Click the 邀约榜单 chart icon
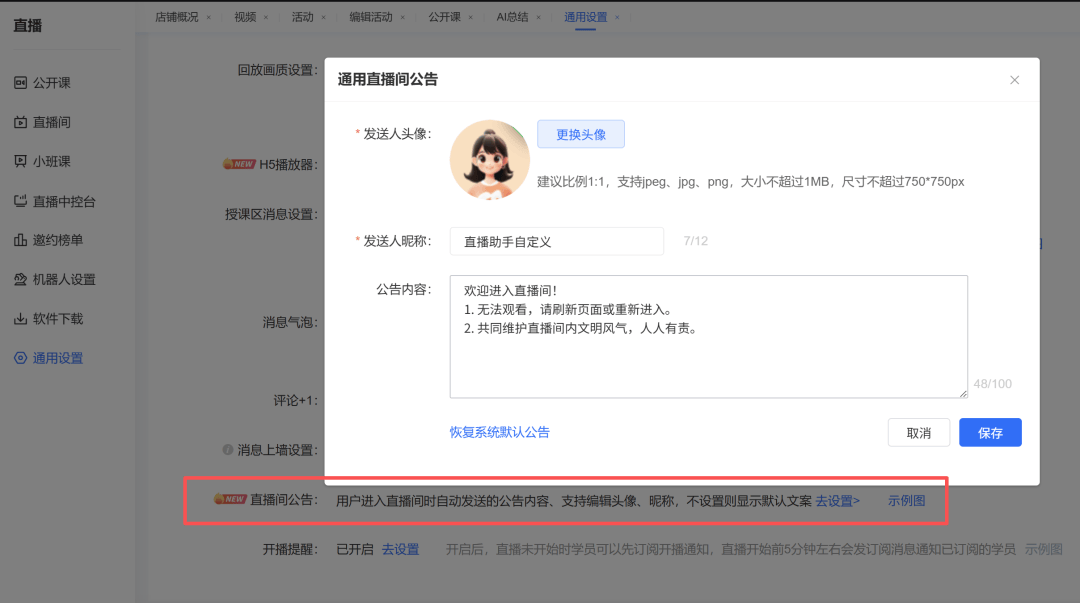This screenshot has width=1080, height=603. (20, 240)
